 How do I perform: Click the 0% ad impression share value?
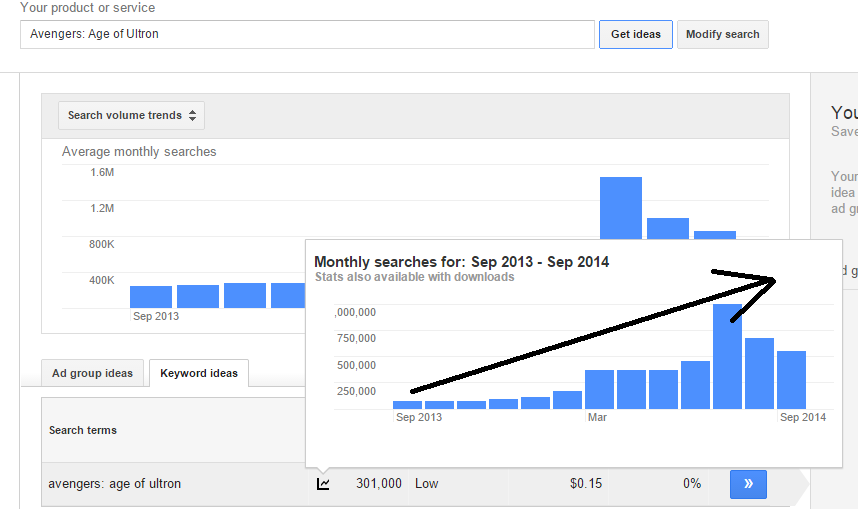click(x=692, y=484)
